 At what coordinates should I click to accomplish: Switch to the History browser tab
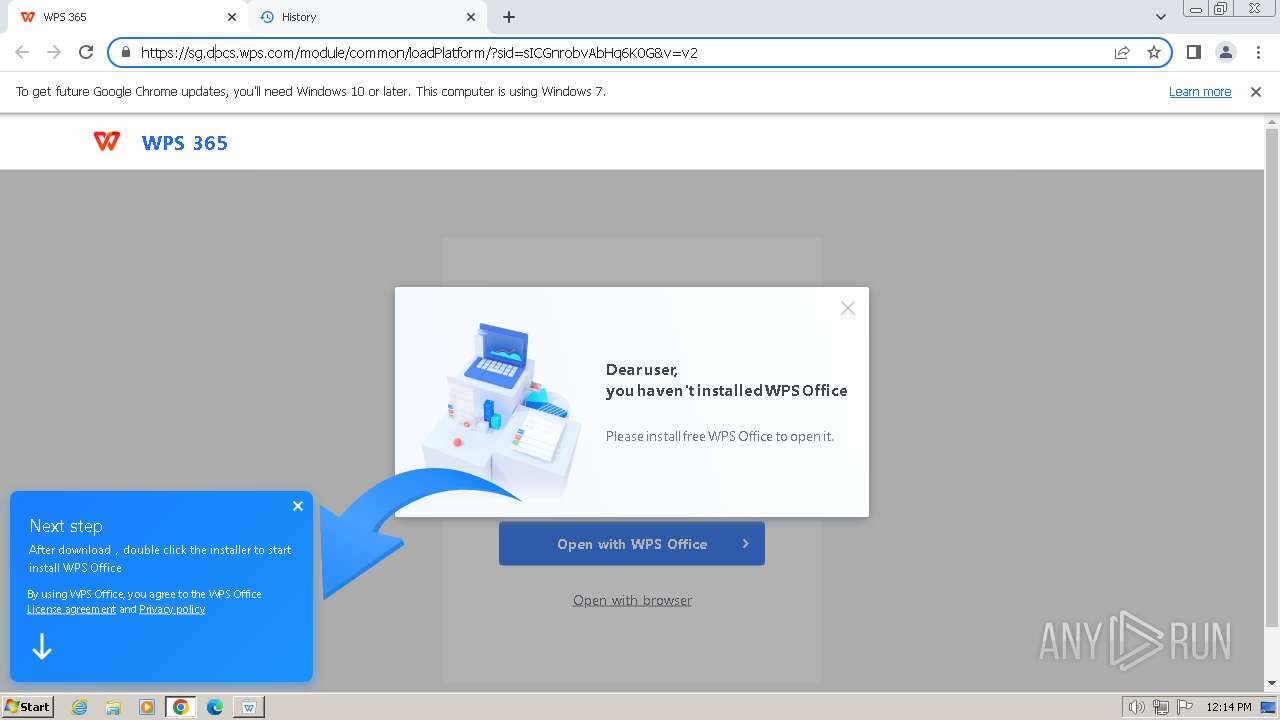click(x=365, y=17)
